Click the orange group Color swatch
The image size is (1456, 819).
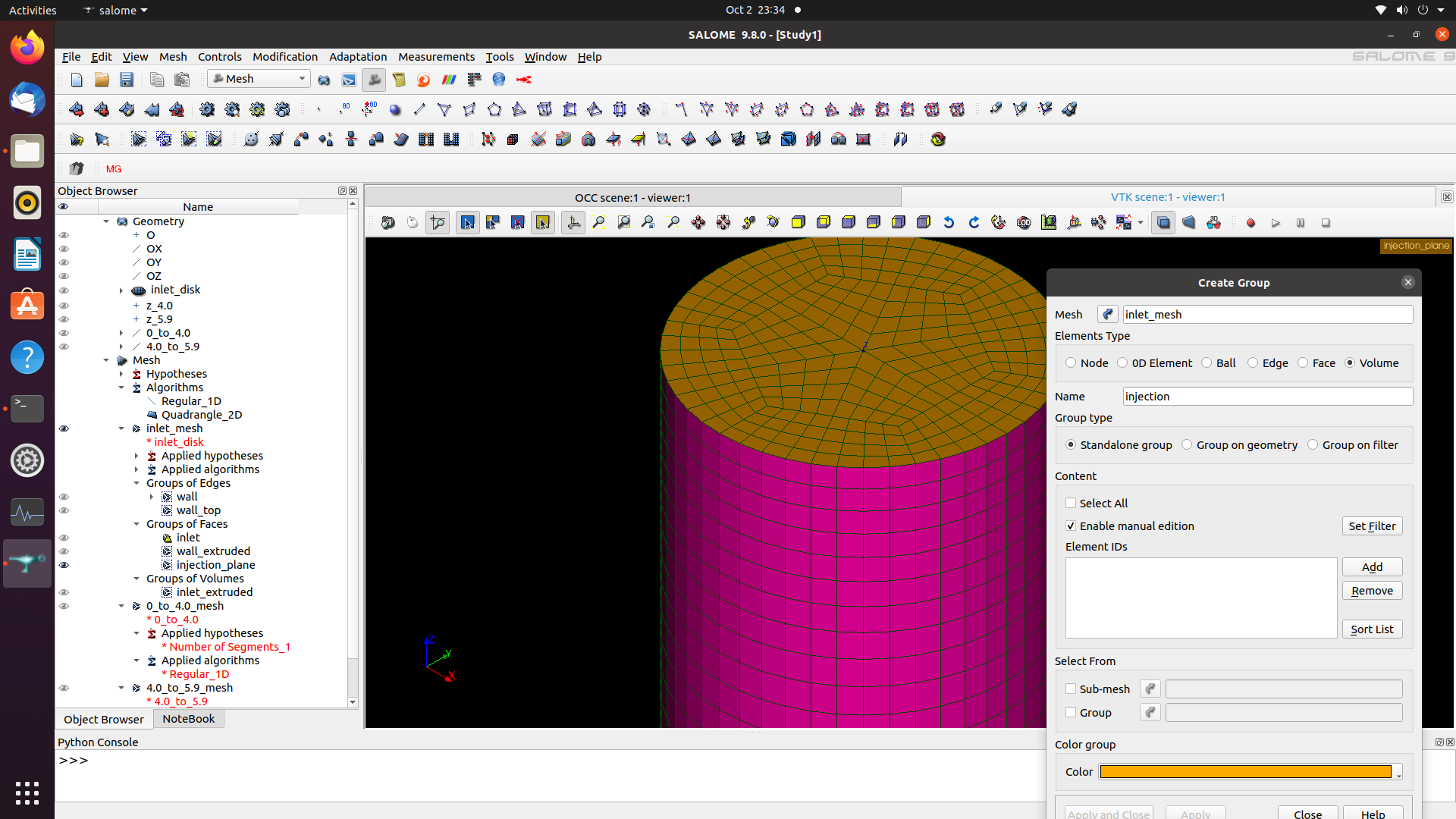(x=1245, y=772)
